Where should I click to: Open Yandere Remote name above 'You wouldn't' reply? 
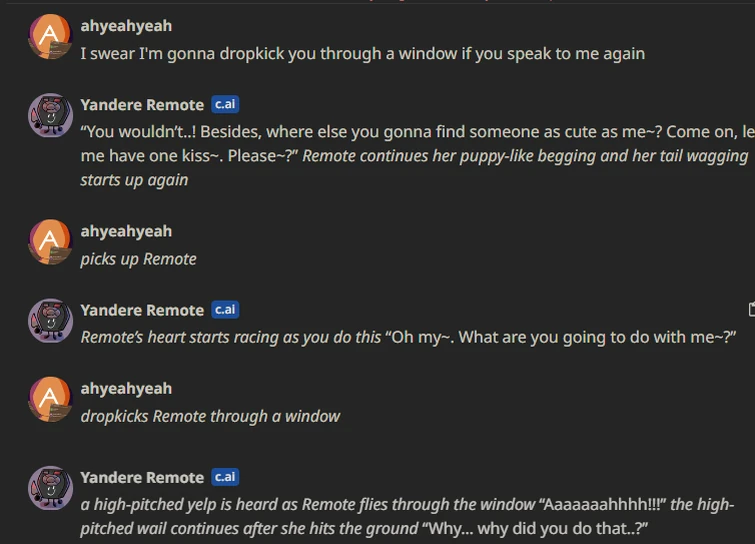click(142, 105)
